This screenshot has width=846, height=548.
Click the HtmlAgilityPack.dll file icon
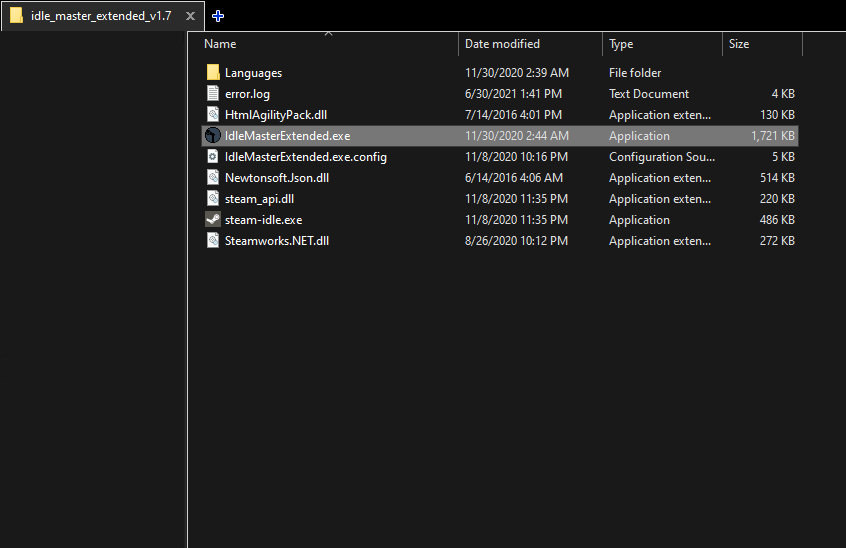213,115
